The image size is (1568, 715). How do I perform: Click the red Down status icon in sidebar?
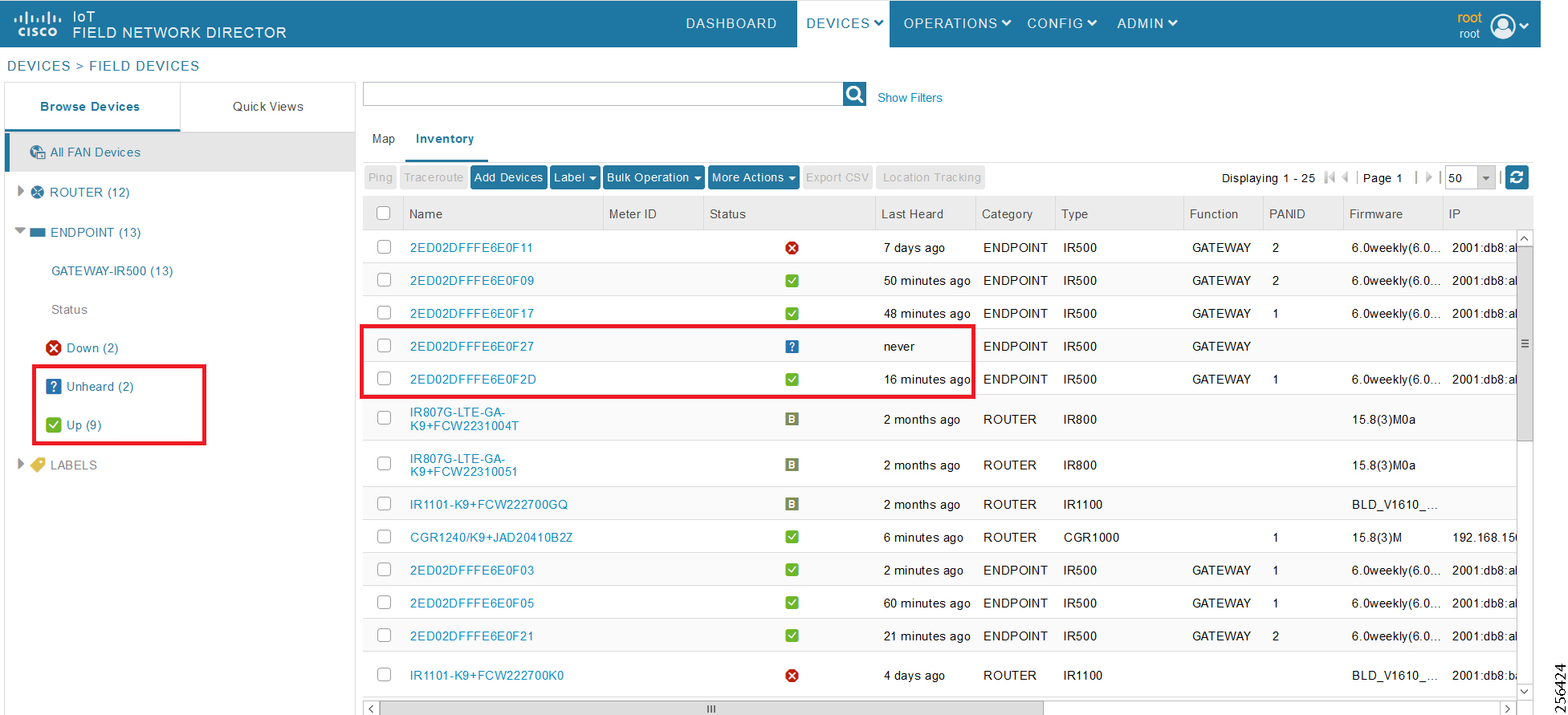[54, 347]
